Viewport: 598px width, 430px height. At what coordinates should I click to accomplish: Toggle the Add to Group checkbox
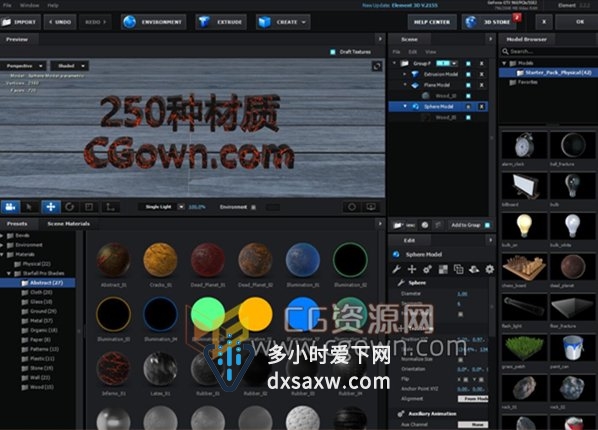pyautogui.click(x=487, y=225)
